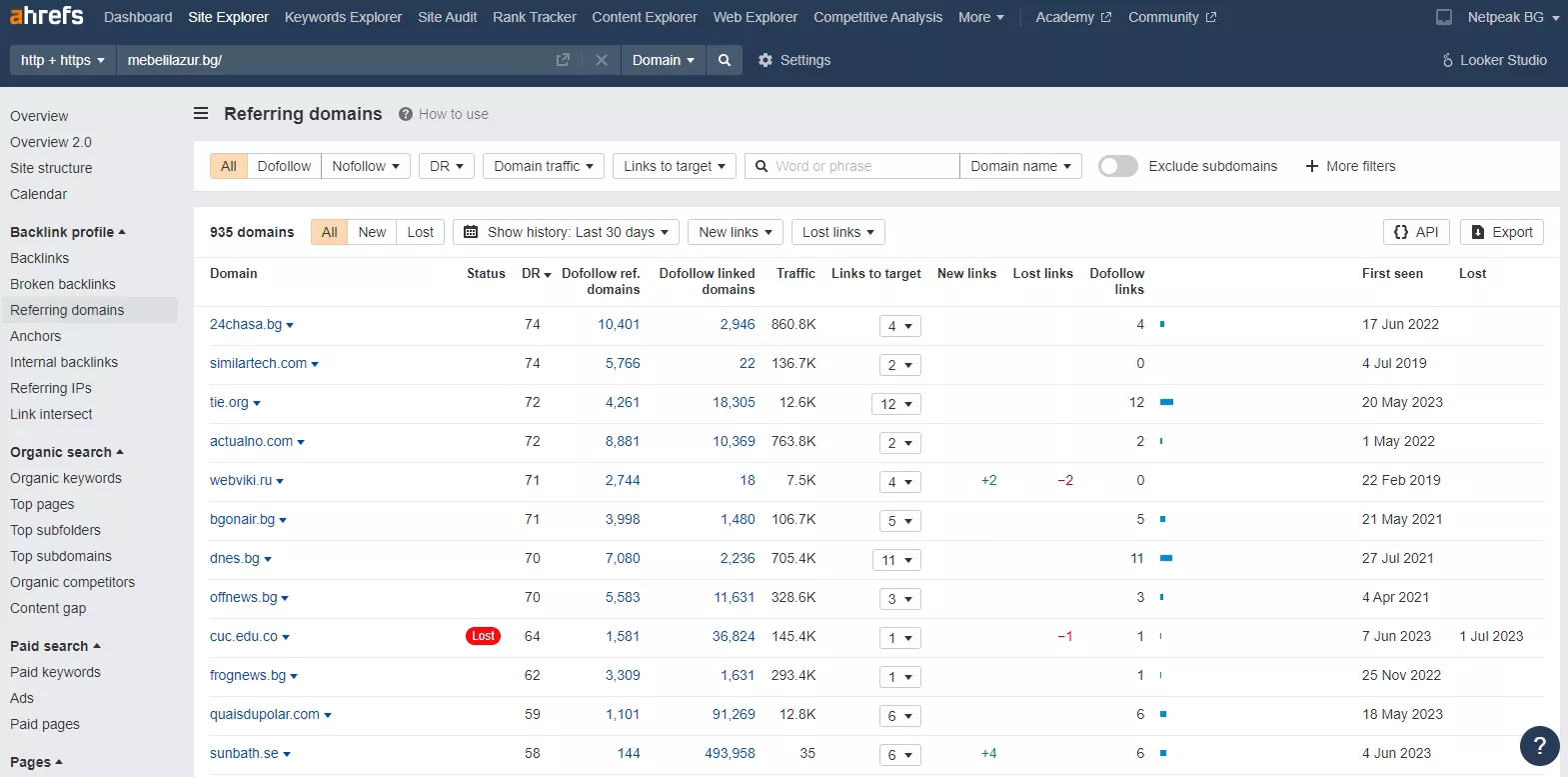Open the Lost links dropdown
The width and height of the screenshot is (1568, 777).
(838, 232)
